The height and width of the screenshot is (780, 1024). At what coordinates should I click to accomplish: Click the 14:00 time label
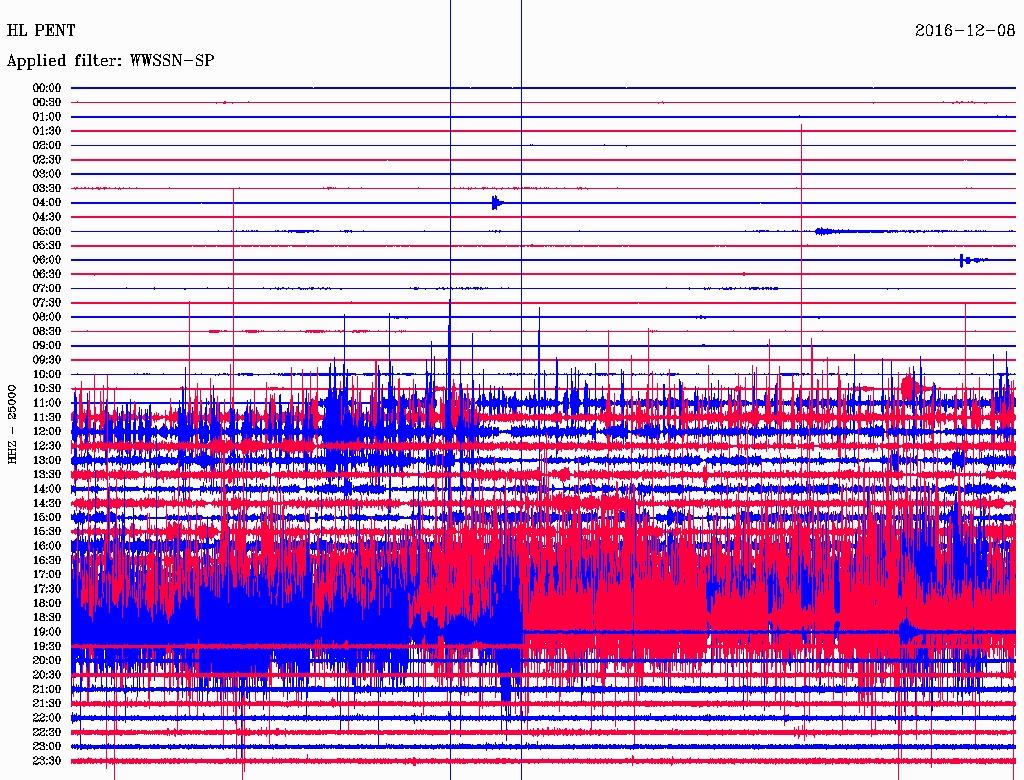coord(47,489)
